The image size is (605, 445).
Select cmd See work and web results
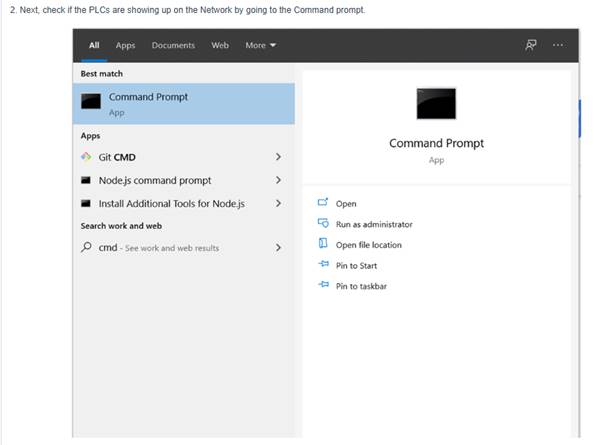pyautogui.click(x=184, y=247)
